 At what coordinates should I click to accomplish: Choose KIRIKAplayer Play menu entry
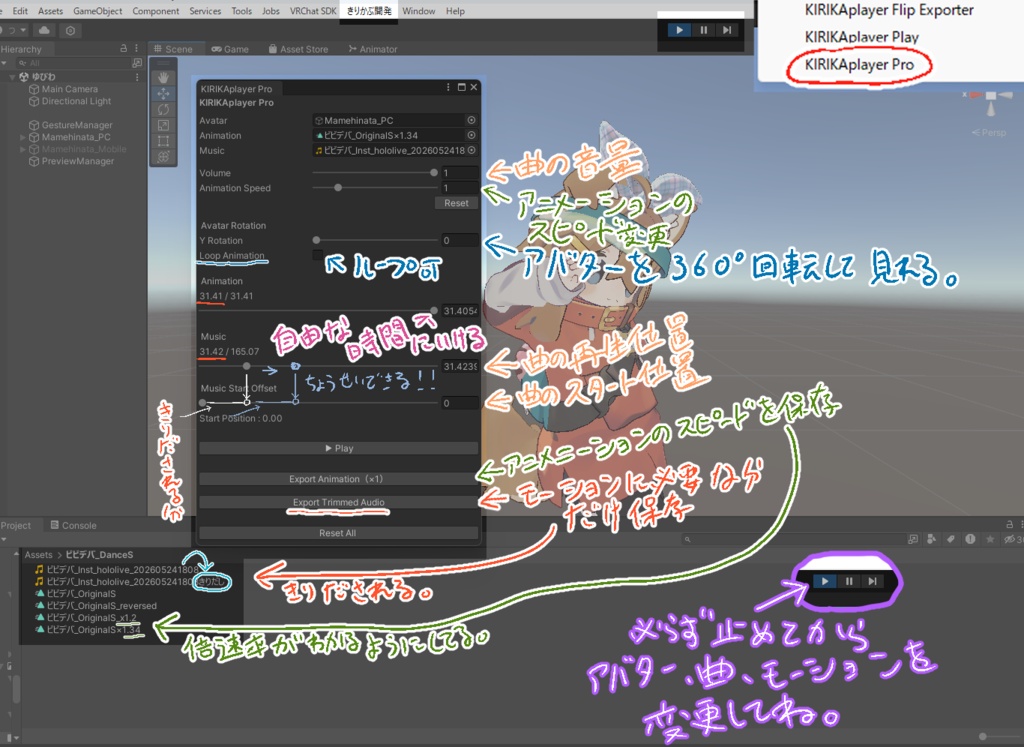coord(861,37)
